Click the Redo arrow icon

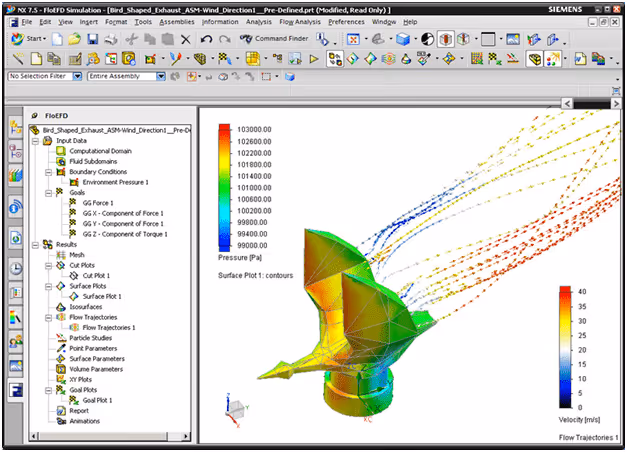point(225,39)
